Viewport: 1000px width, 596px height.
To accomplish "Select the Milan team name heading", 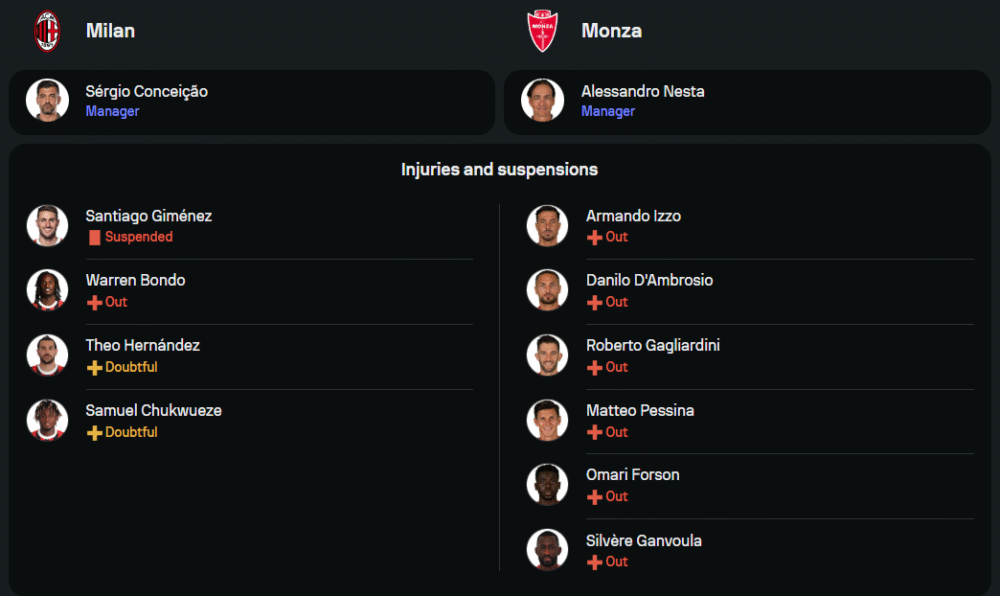I will pyautogui.click(x=110, y=31).
